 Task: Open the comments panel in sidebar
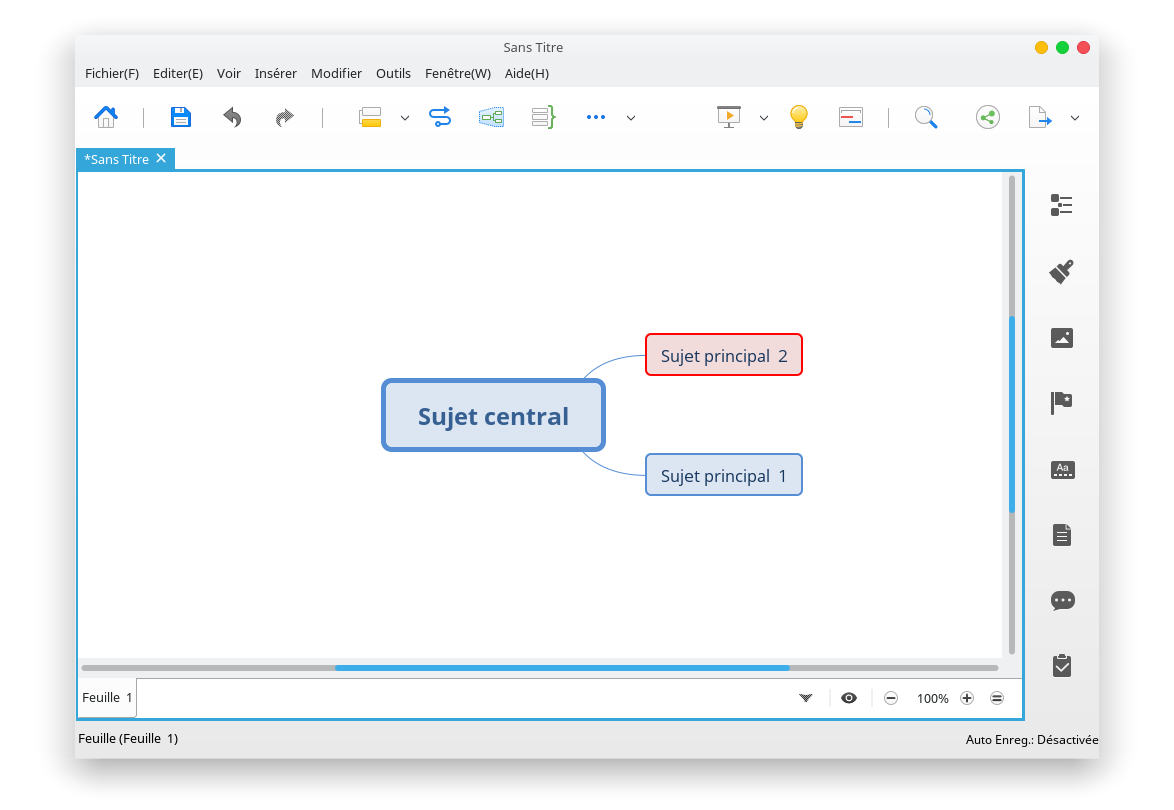click(x=1062, y=601)
